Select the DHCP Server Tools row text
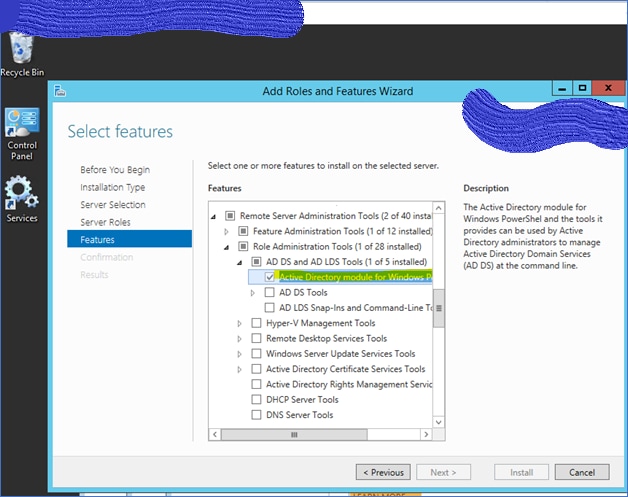The height and width of the screenshot is (497, 628). coord(302,400)
